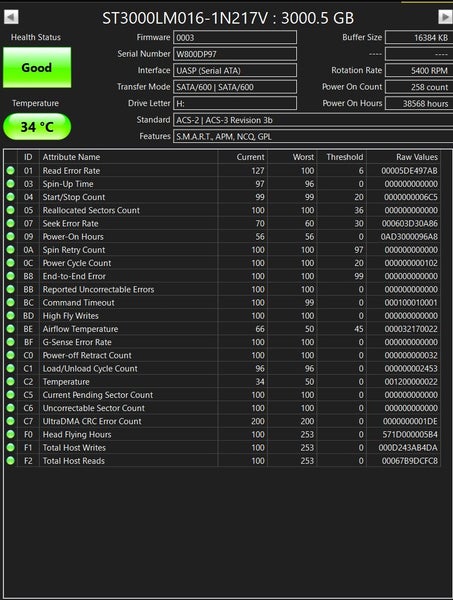
Task: Go to next disk with right arrow
Action: [x=445, y=17]
